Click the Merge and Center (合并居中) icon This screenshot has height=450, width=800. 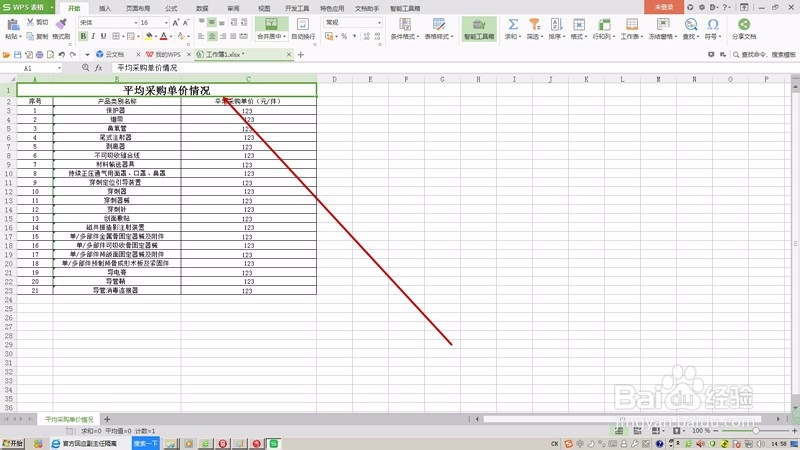(x=271, y=24)
